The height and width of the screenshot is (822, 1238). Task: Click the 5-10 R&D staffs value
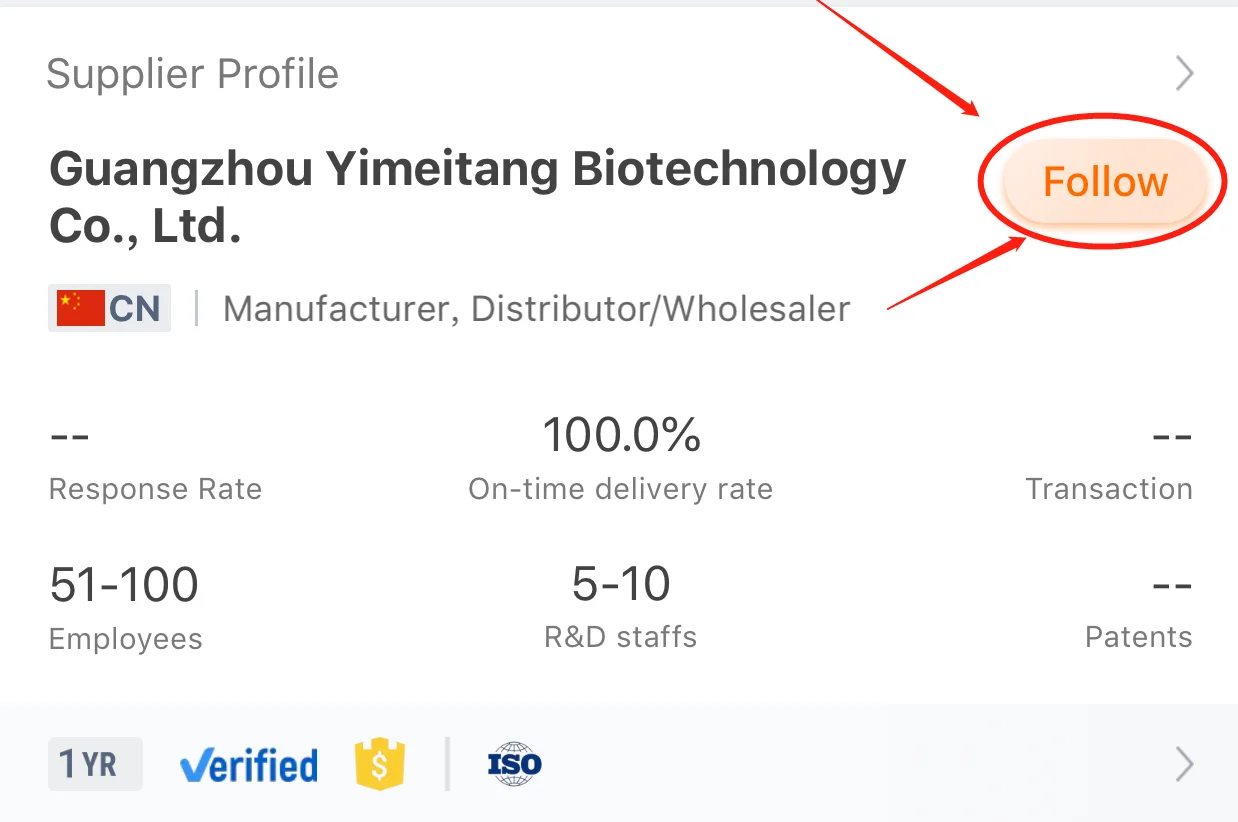621,584
